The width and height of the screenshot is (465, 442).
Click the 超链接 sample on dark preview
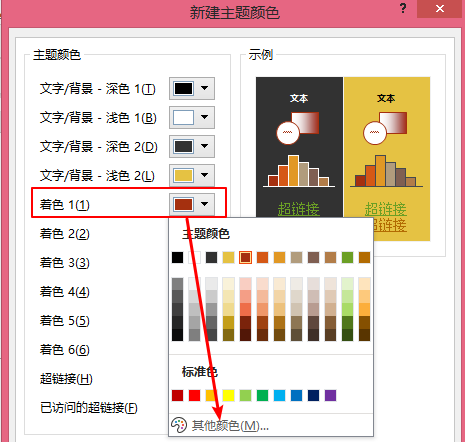tap(299, 209)
